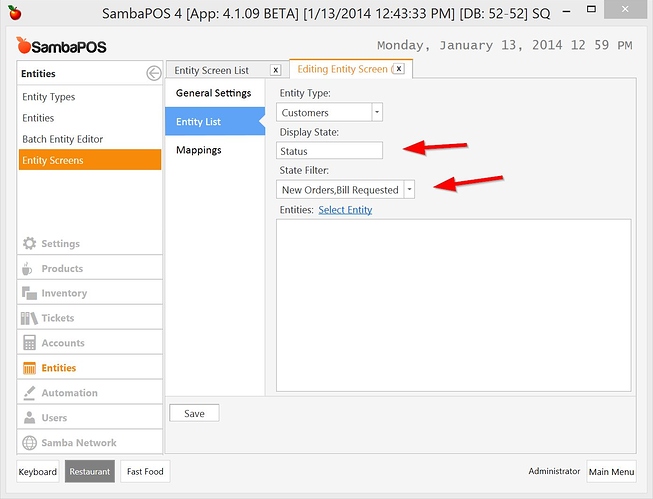
Task: Click the Settings gear icon
Action: (29, 243)
